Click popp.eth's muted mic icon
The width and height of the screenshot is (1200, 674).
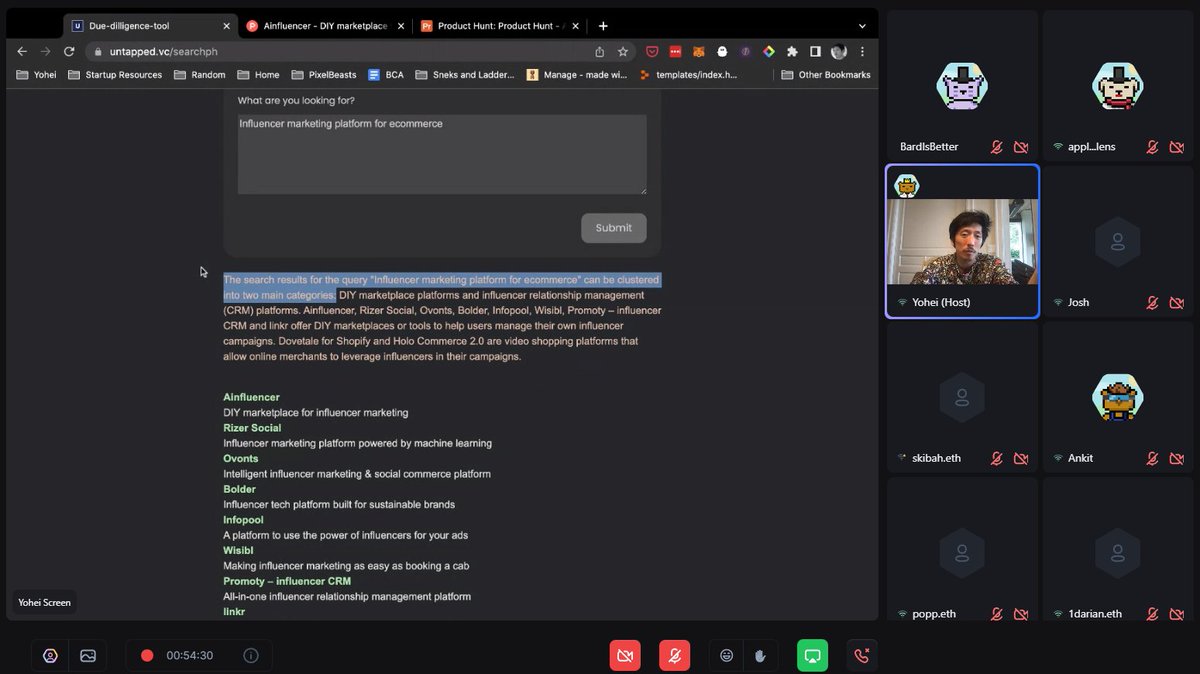pos(997,614)
